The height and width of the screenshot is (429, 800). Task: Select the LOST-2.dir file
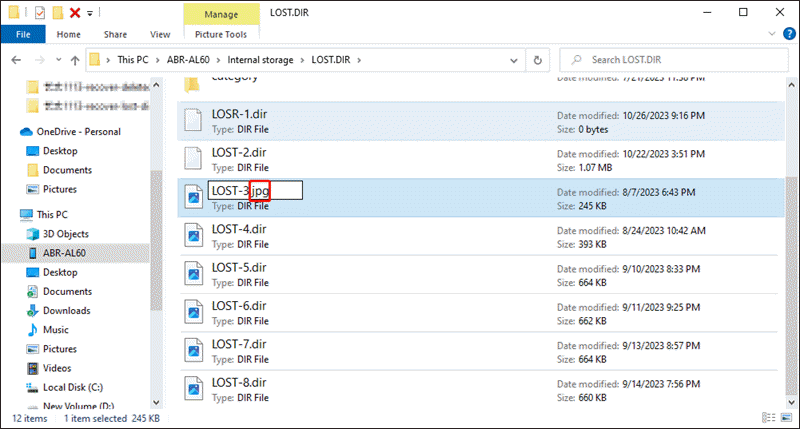(x=481, y=160)
